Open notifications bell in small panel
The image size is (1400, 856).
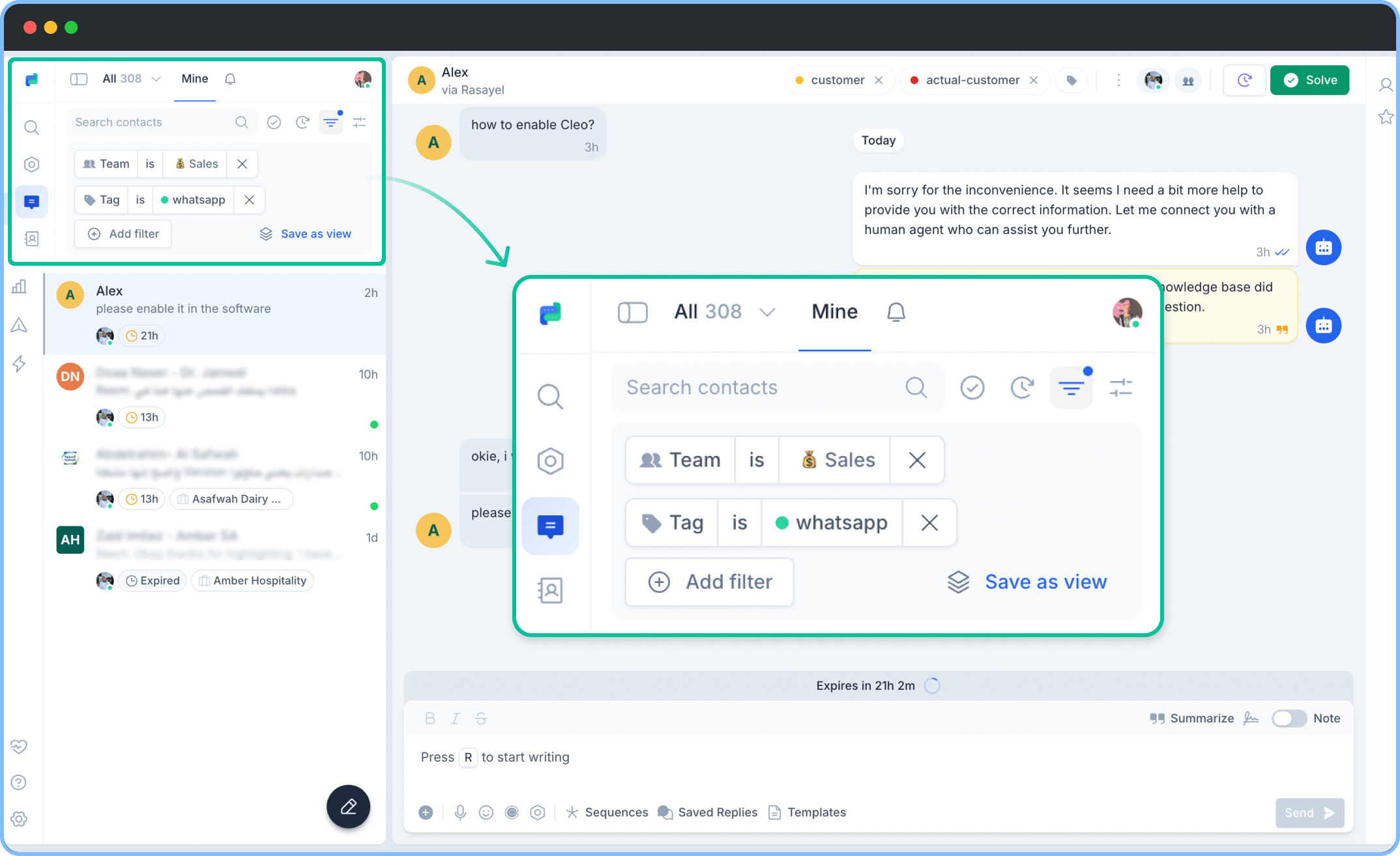pyautogui.click(x=230, y=79)
